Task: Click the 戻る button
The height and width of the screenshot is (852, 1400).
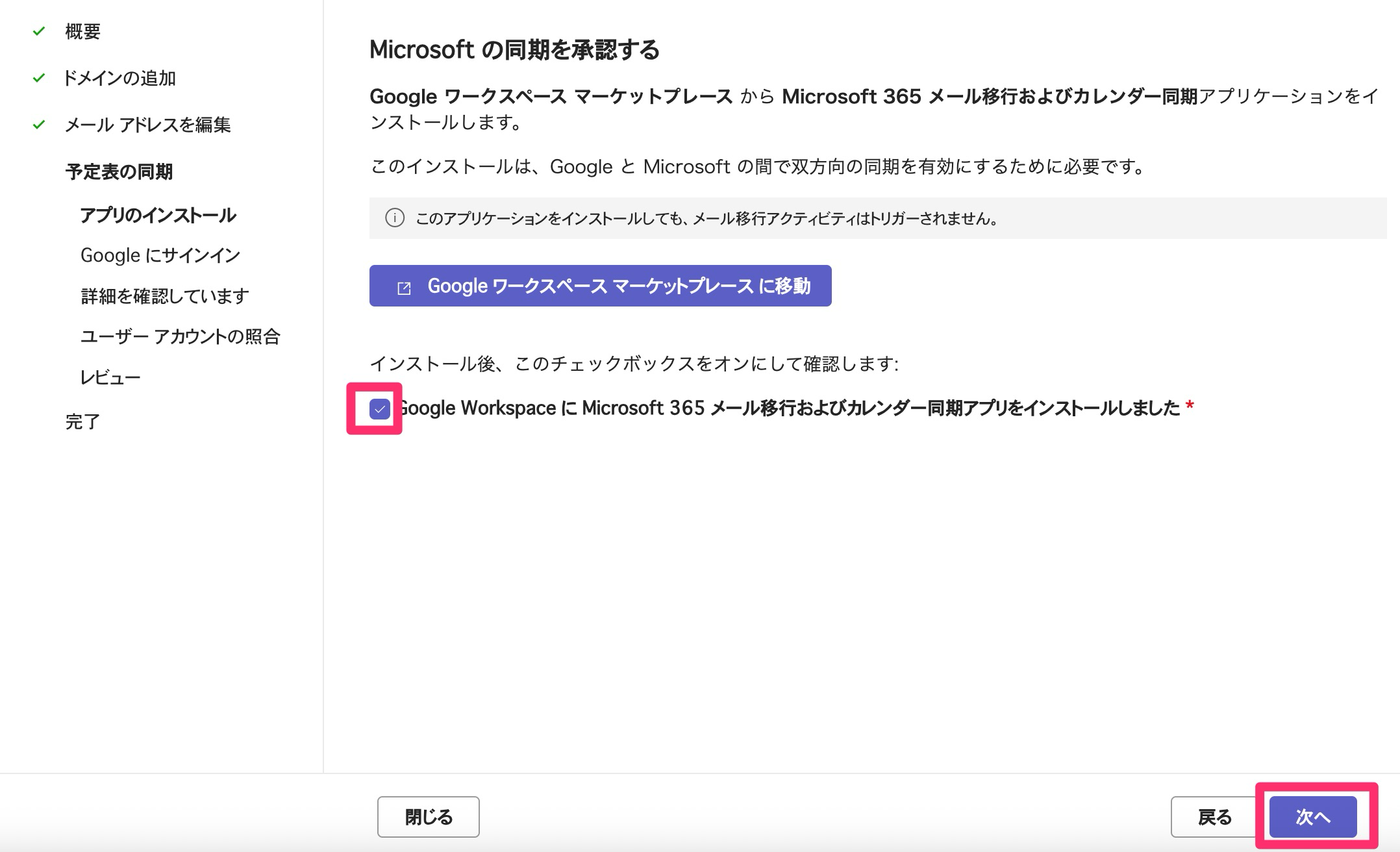Action: 1214,817
